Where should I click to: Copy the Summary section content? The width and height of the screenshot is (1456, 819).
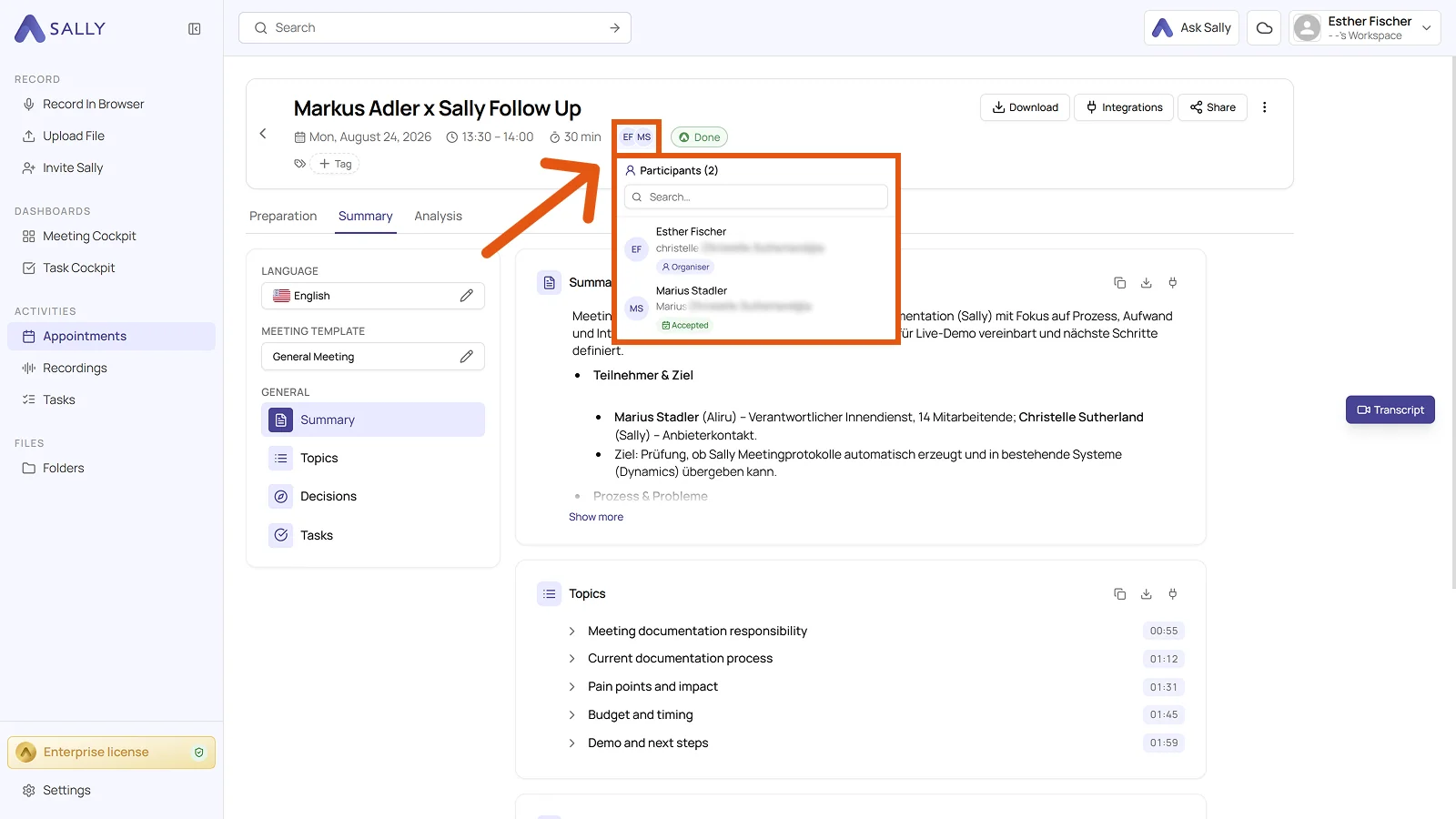[x=1119, y=283]
